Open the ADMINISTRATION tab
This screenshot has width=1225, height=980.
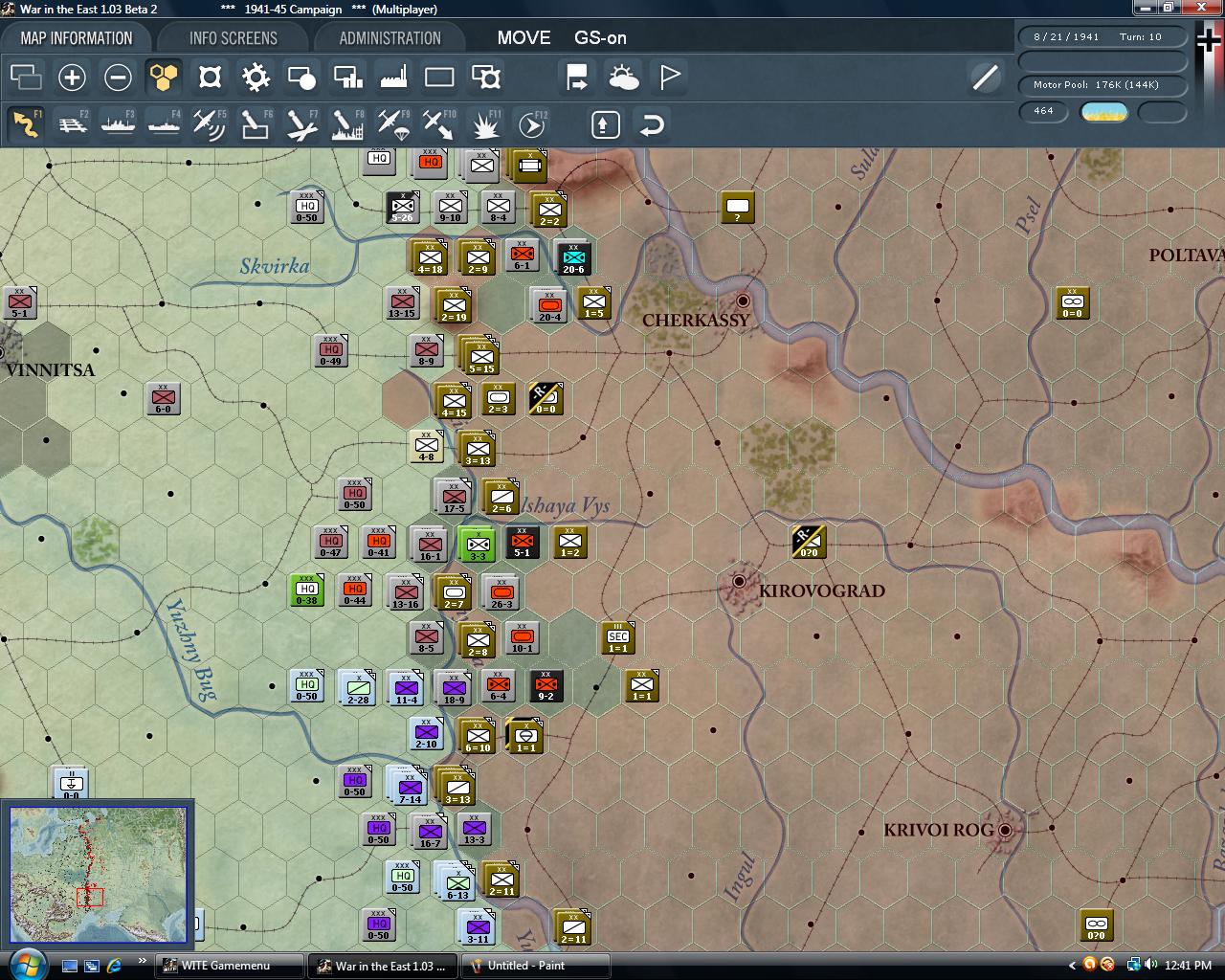point(390,38)
